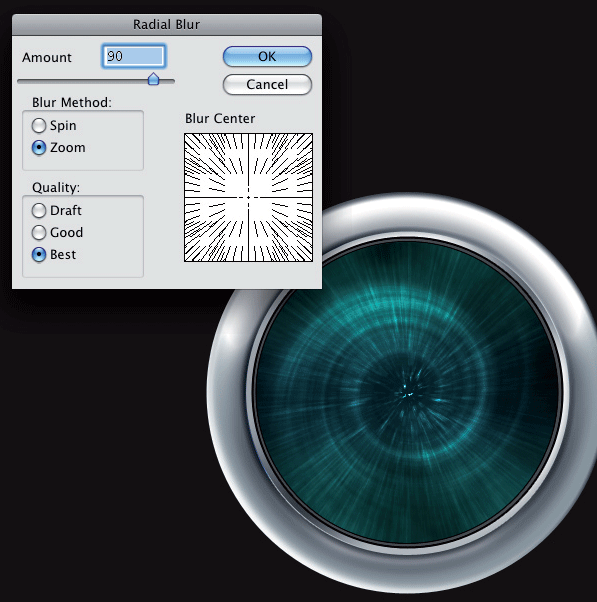Click the Amount slider handle
597x602 pixels.
pos(154,79)
